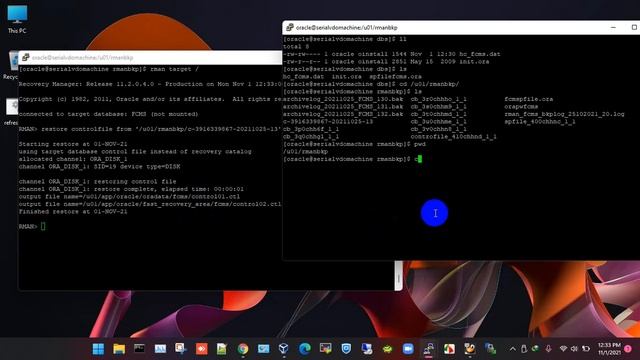Click 'archivelog_20211025_FCMS_130.bak' file name
The image size is (640, 360).
343,99
